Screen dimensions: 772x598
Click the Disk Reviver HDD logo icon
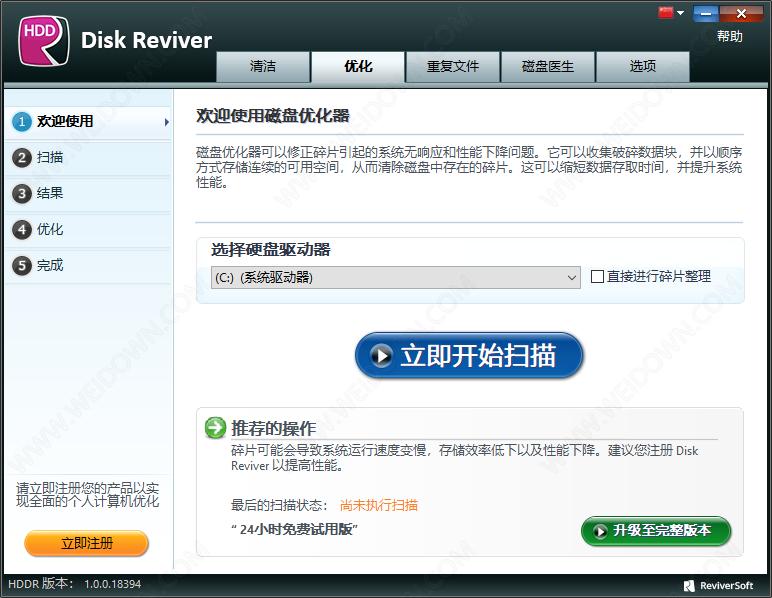(x=43, y=40)
